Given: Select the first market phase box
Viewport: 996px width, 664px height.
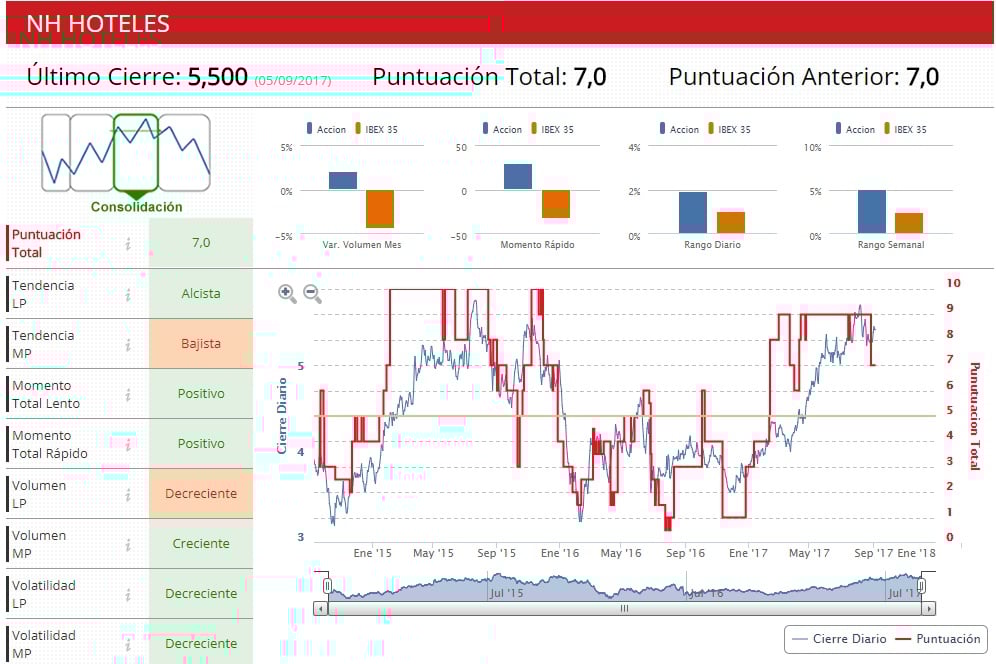Looking at the screenshot, I should pyautogui.click(x=56, y=152).
